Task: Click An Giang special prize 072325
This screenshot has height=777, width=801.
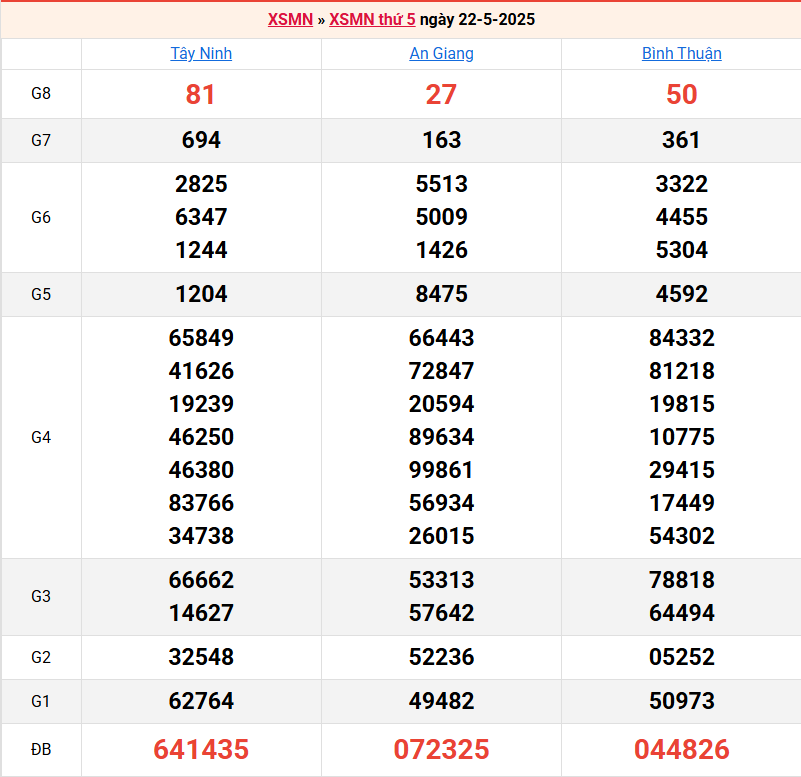Action: [x=441, y=749]
